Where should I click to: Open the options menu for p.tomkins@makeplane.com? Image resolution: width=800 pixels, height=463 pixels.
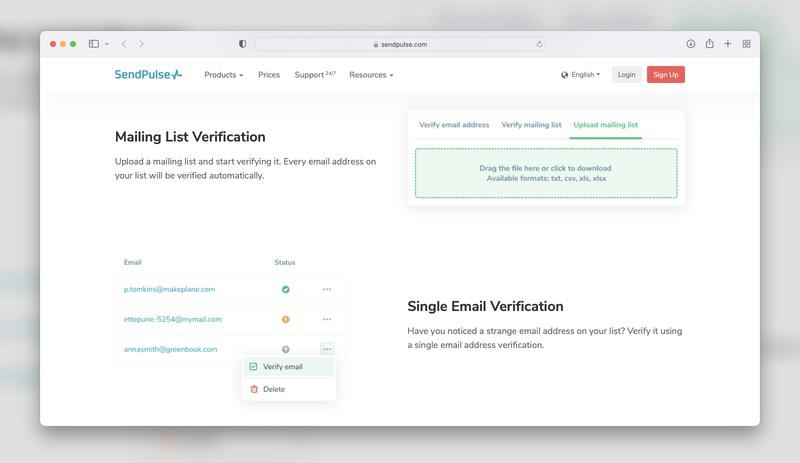click(x=327, y=289)
